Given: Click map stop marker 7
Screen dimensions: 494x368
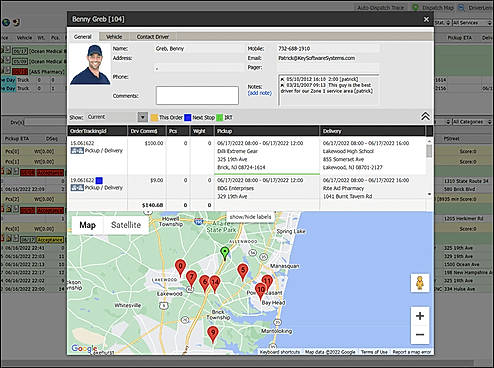Looking at the screenshot, I should [191, 279].
